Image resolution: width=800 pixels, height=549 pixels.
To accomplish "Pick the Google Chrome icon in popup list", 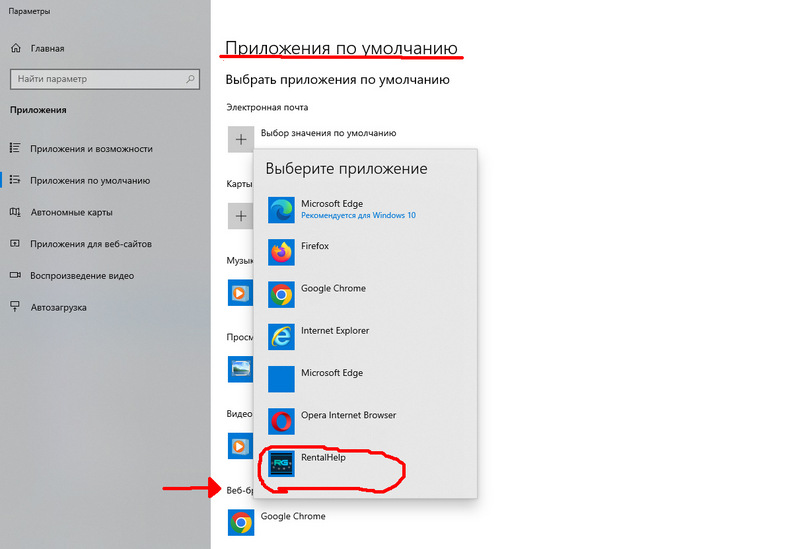I will (x=282, y=294).
